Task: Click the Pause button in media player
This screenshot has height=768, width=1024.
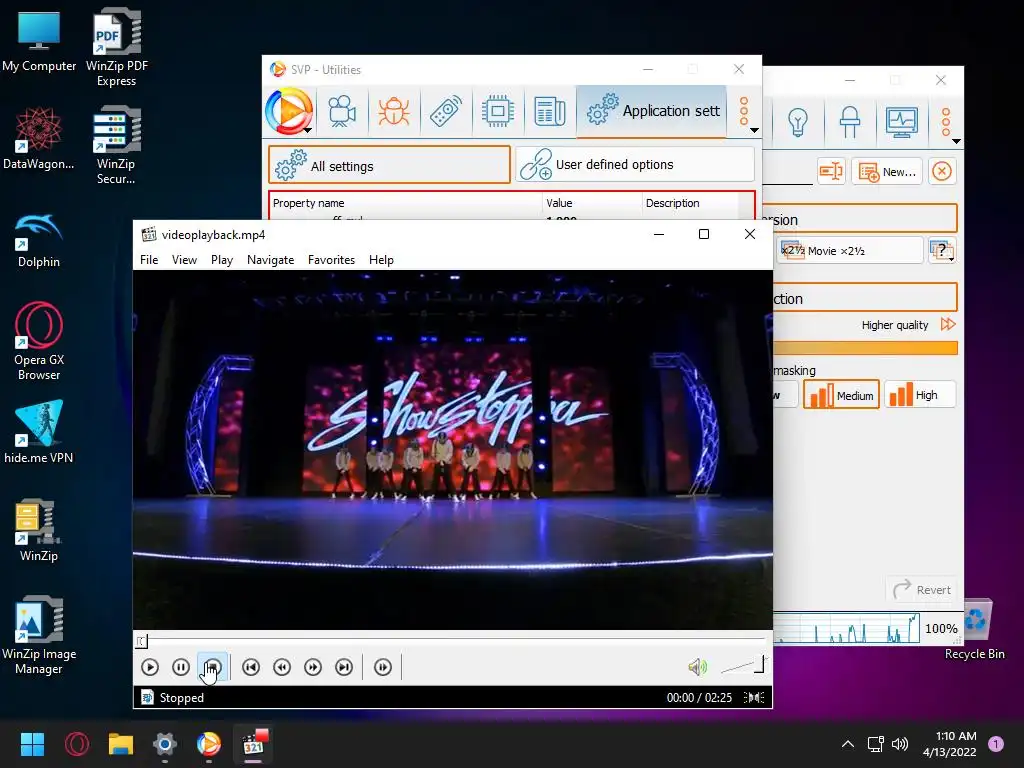Action: pyautogui.click(x=181, y=667)
